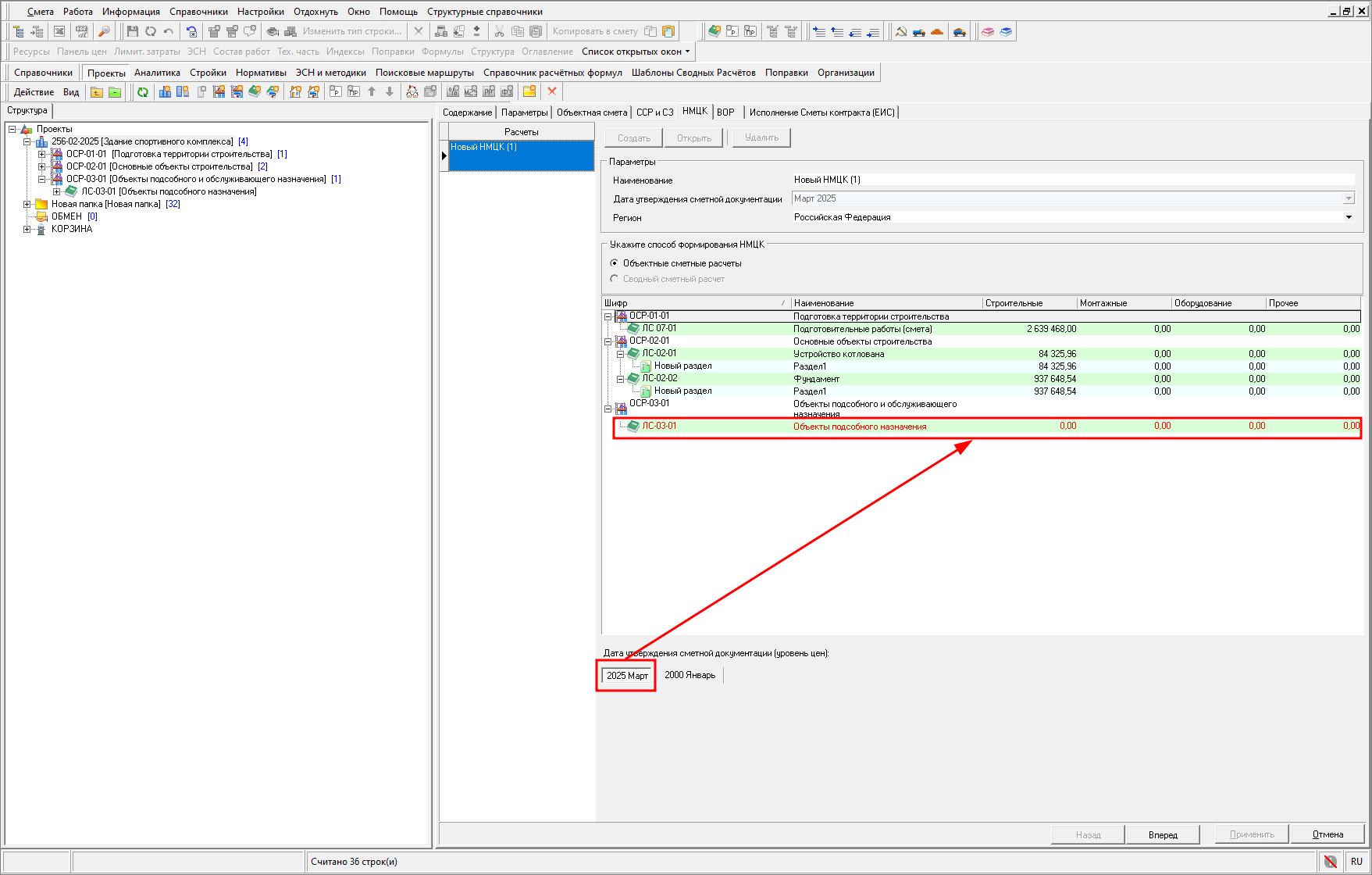Collapse the ЛС-02-01 row in table
1372x875 pixels.
point(621,354)
